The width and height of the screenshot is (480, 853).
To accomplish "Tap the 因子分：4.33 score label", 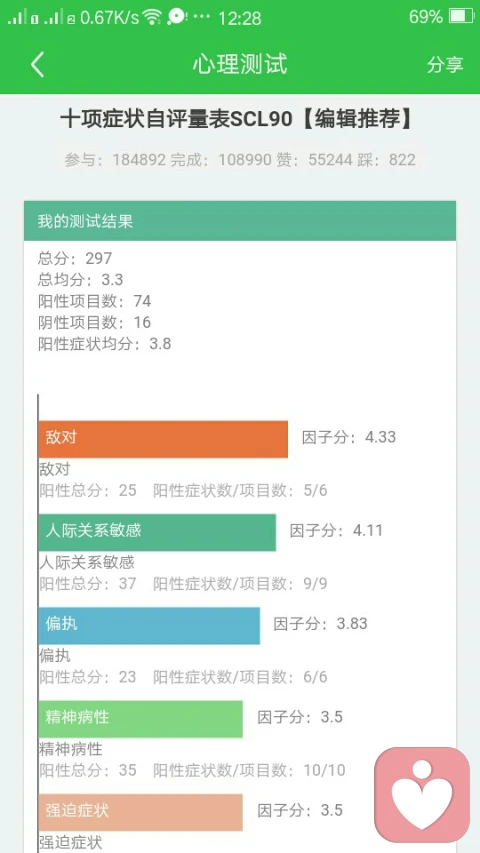I will coord(349,437).
